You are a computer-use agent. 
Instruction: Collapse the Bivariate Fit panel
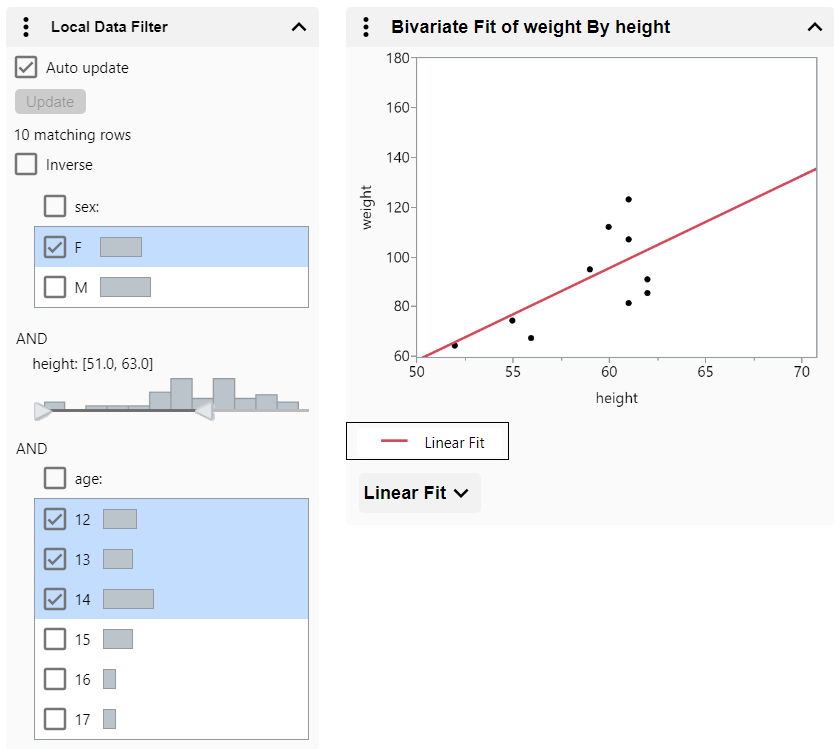tap(814, 27)
